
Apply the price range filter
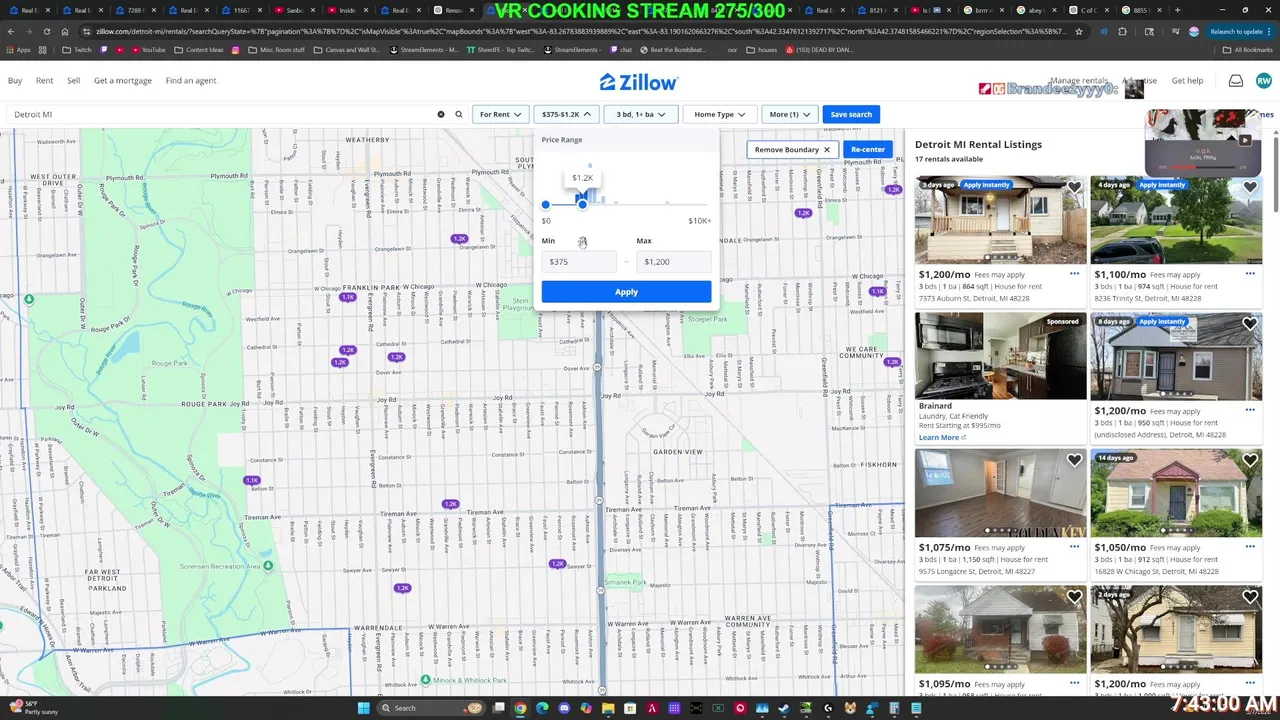[626, 292]
